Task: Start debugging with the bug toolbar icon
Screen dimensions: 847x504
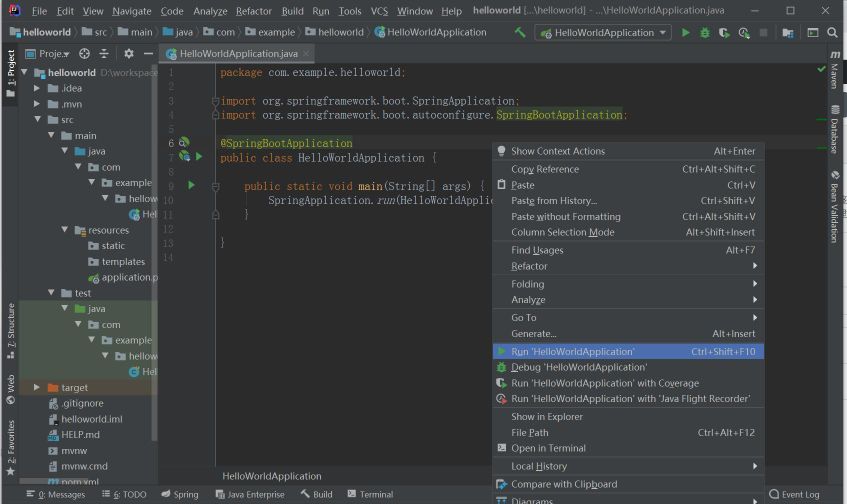Action: [705, 32]
